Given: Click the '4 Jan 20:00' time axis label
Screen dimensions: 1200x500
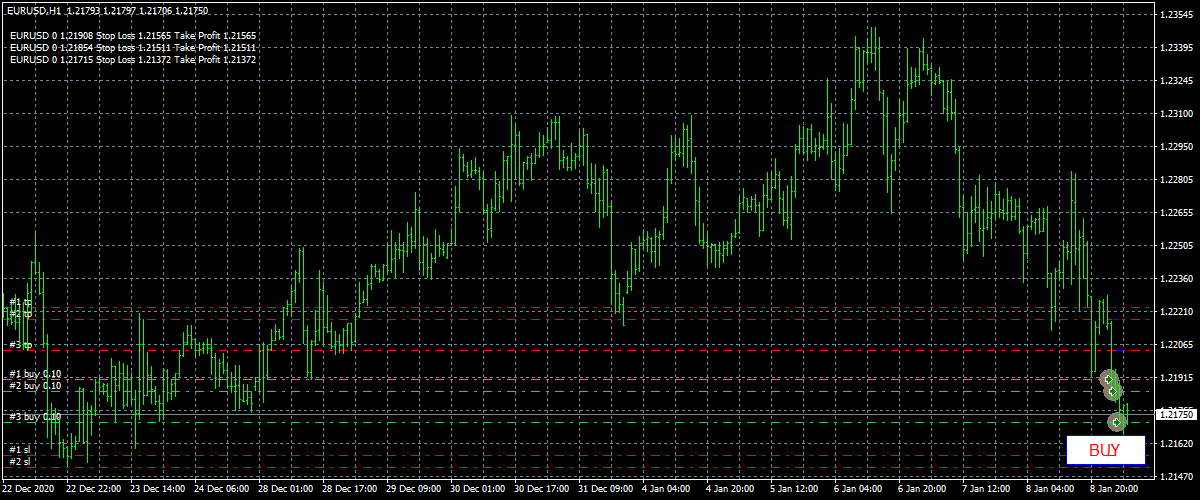Looking at the screenshot, I should click(x=732, y=490).
